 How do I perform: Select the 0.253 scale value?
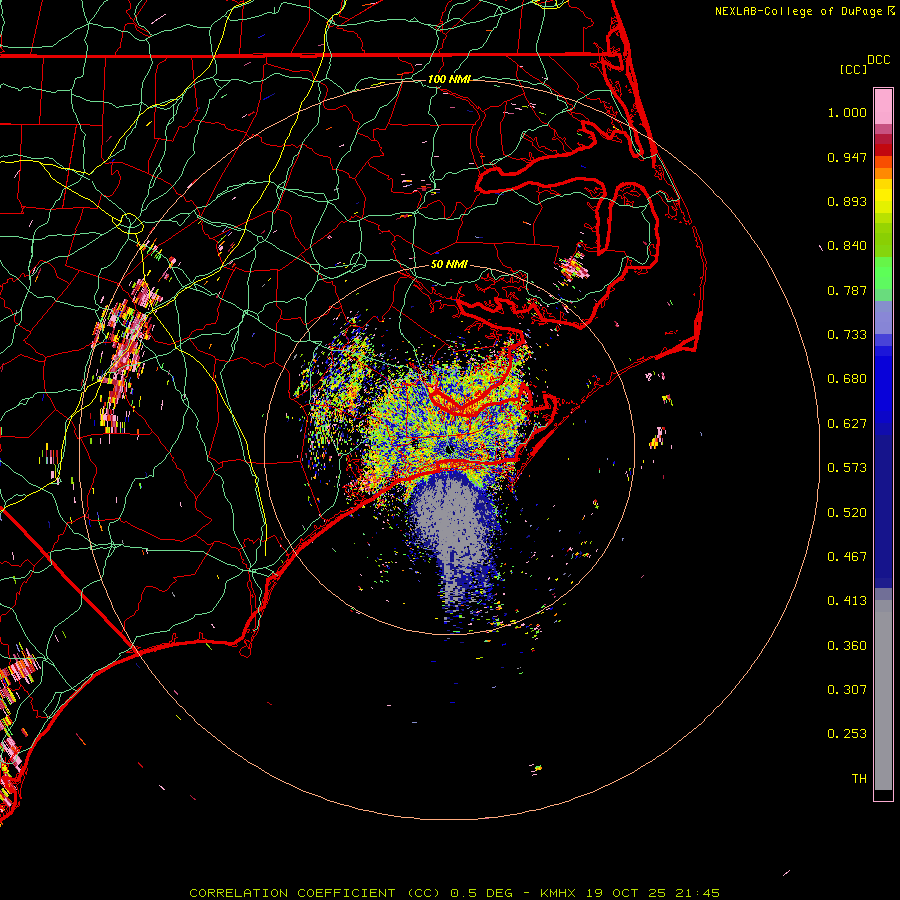point(847,734)
